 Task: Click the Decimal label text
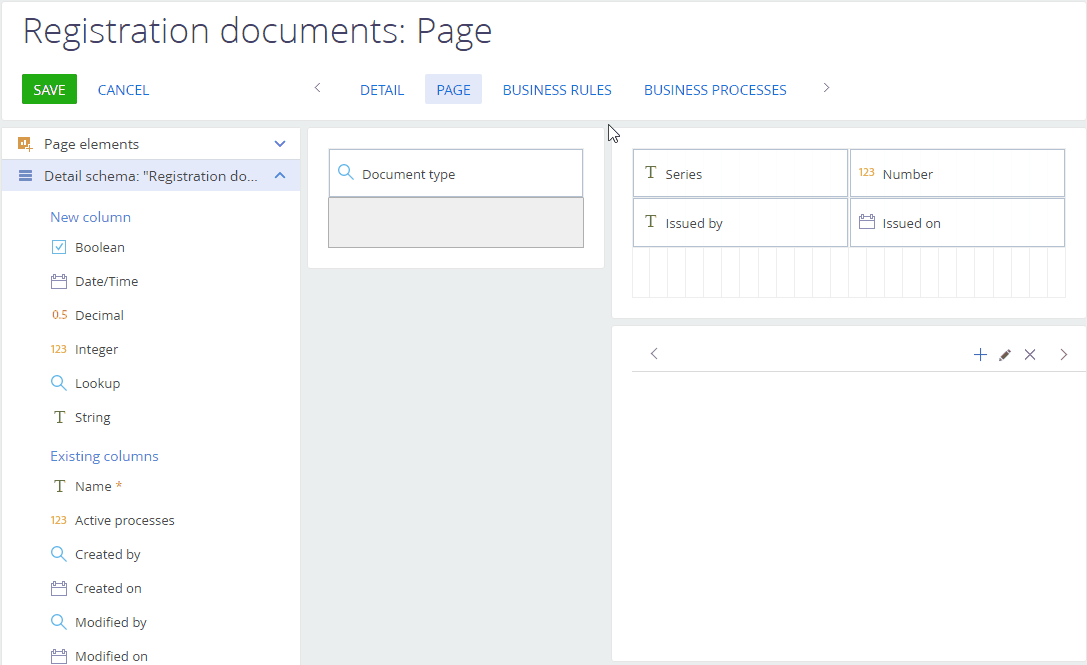point(99,316)
